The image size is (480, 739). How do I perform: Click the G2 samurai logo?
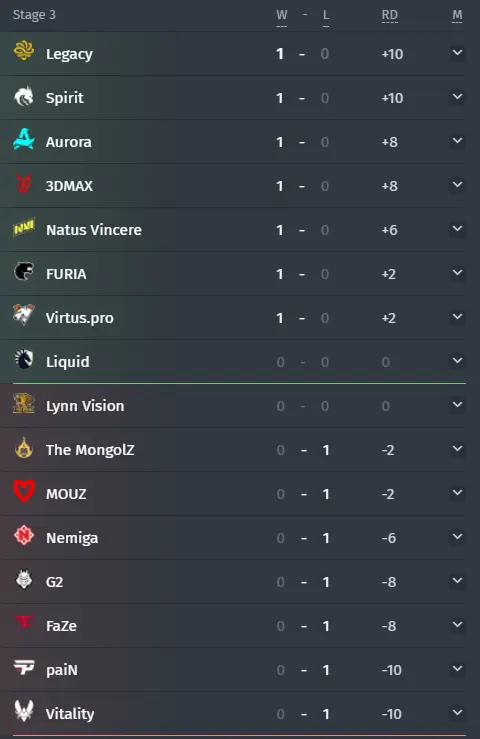point(24,580)
